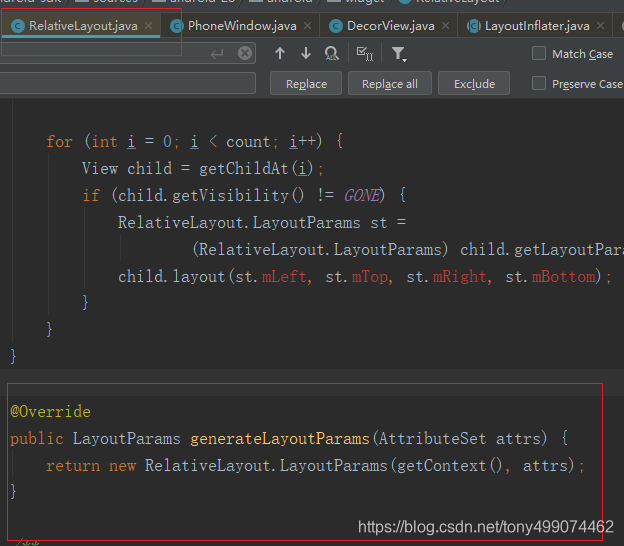624x546 pixels.
Task: Toggle select all occurrences icon
Action: [x=365, y=54]
